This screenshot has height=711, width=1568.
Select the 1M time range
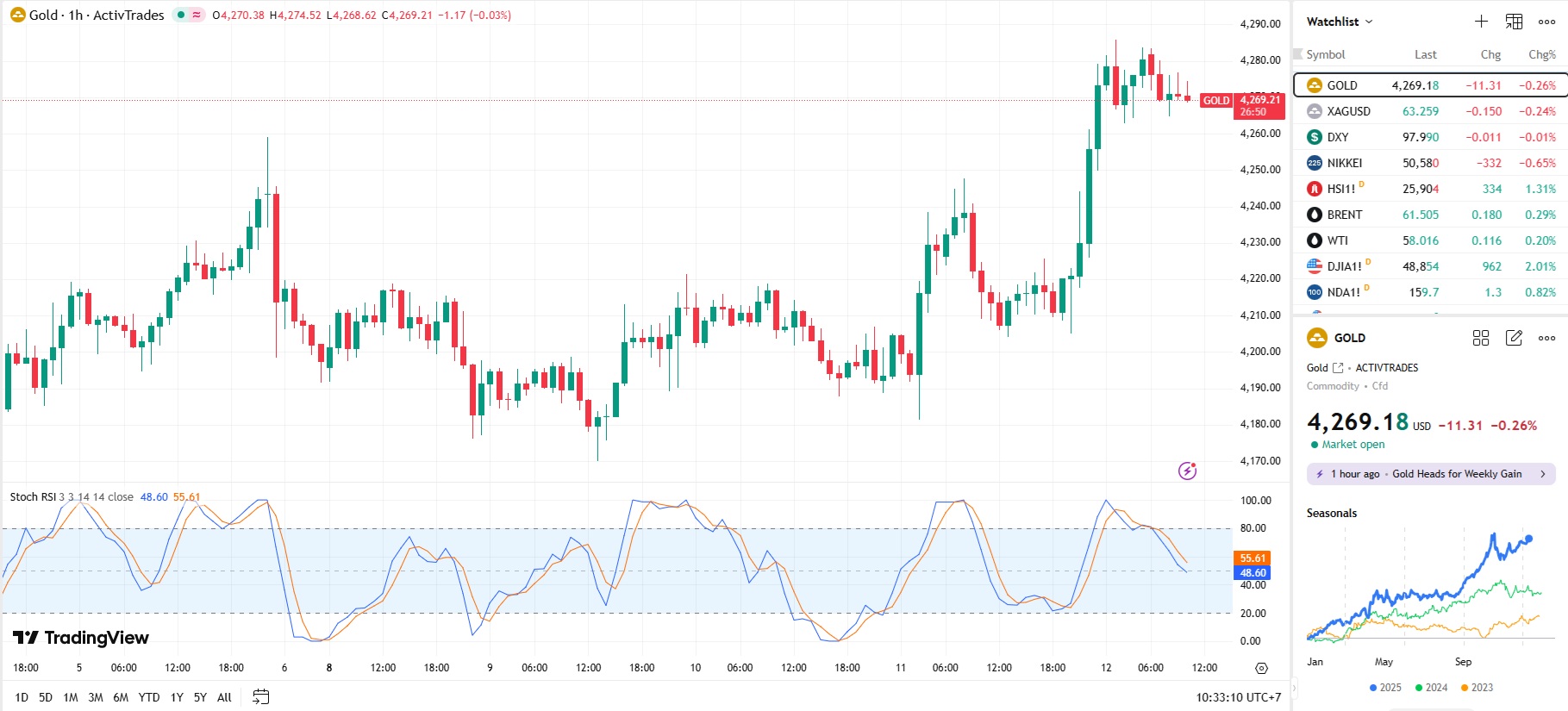click(x=71, y=697)
